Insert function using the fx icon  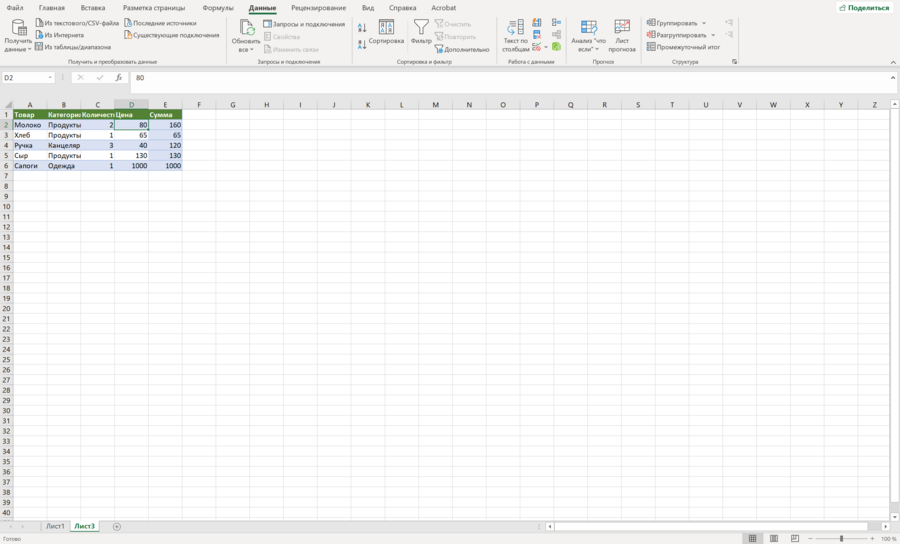point(119,77)
